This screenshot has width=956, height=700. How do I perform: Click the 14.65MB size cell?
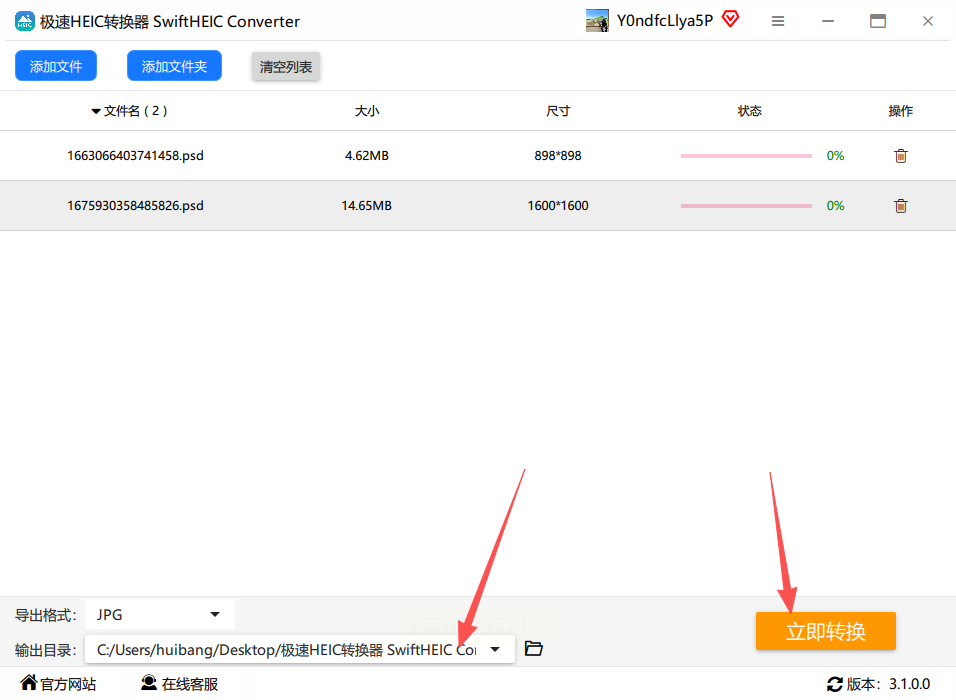tap(366, 206)
